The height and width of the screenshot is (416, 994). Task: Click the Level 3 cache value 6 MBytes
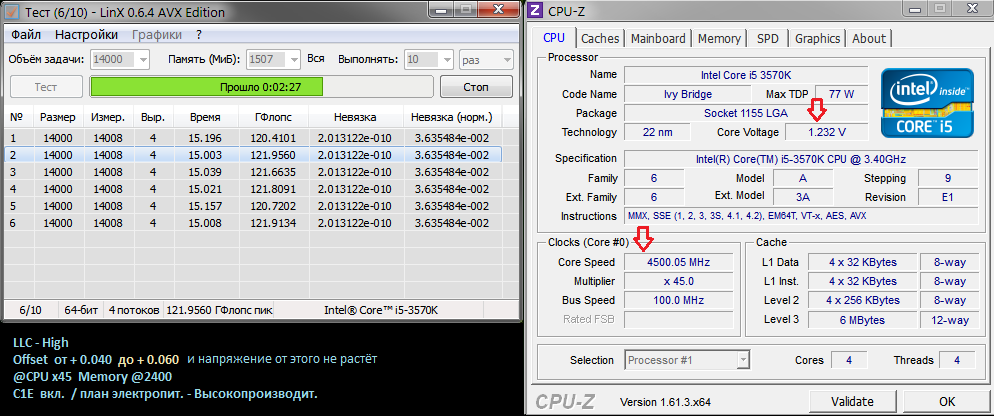coord(862,320)
